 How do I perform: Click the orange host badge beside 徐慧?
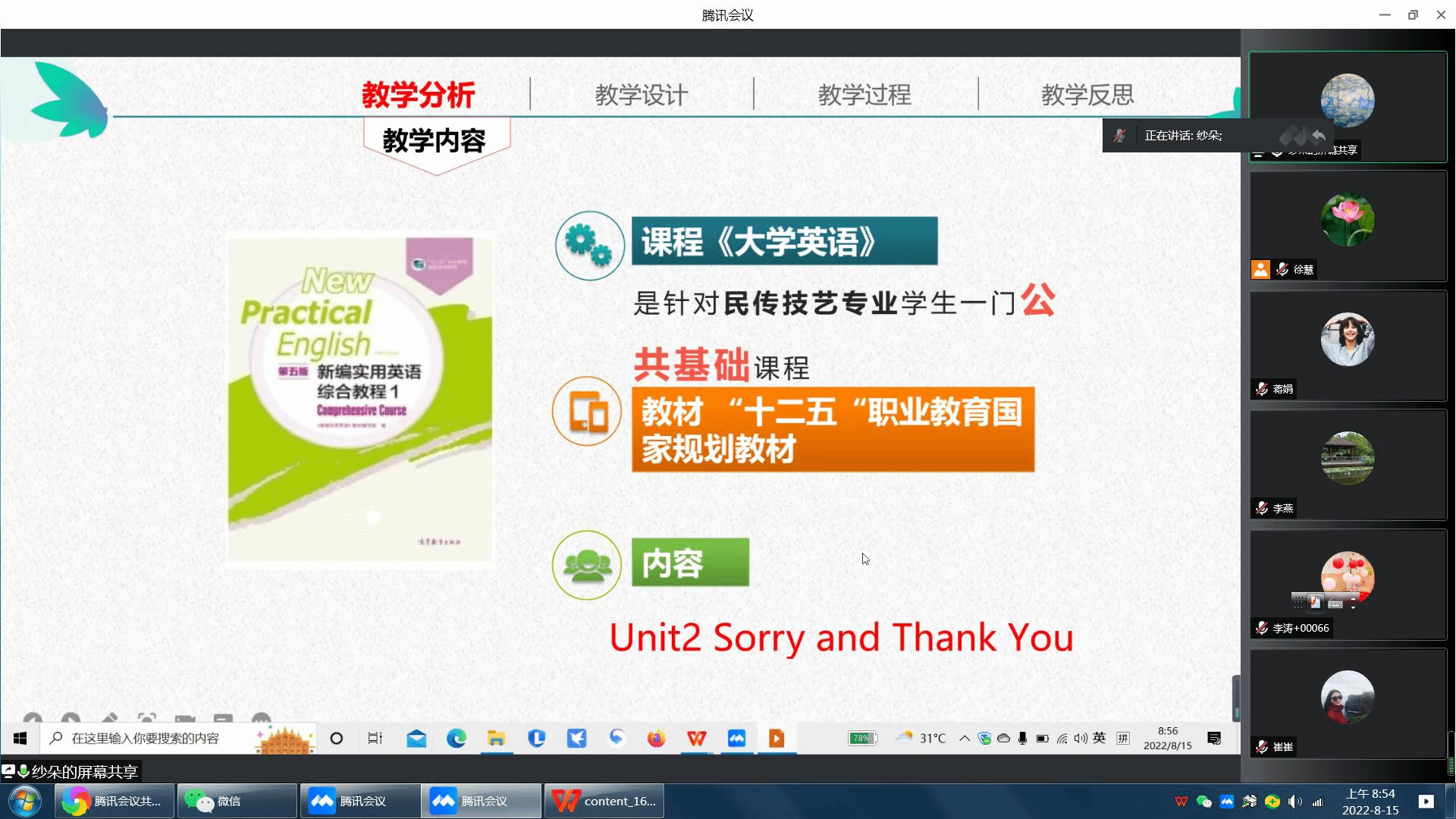[1260, 269]
